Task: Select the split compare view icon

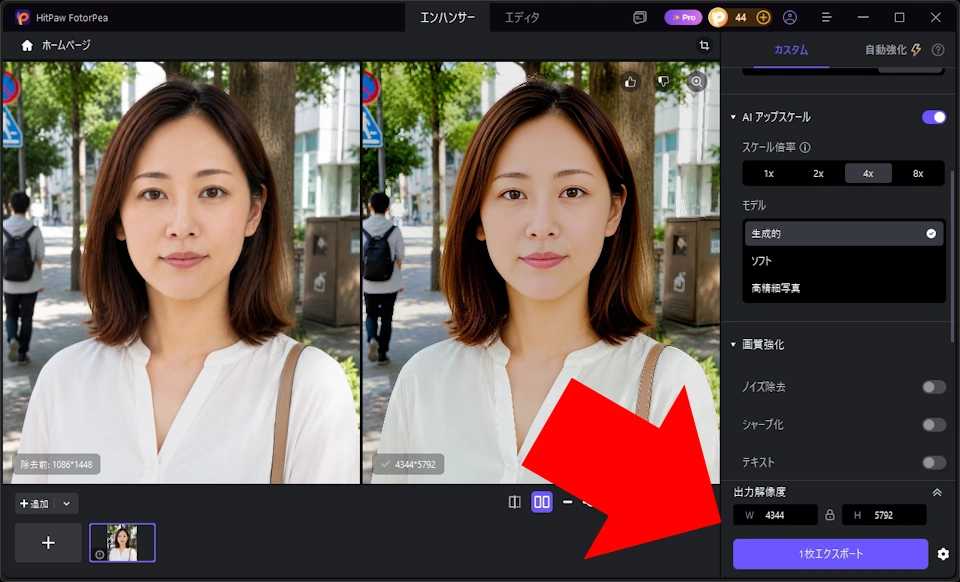Action: [515, 502]
